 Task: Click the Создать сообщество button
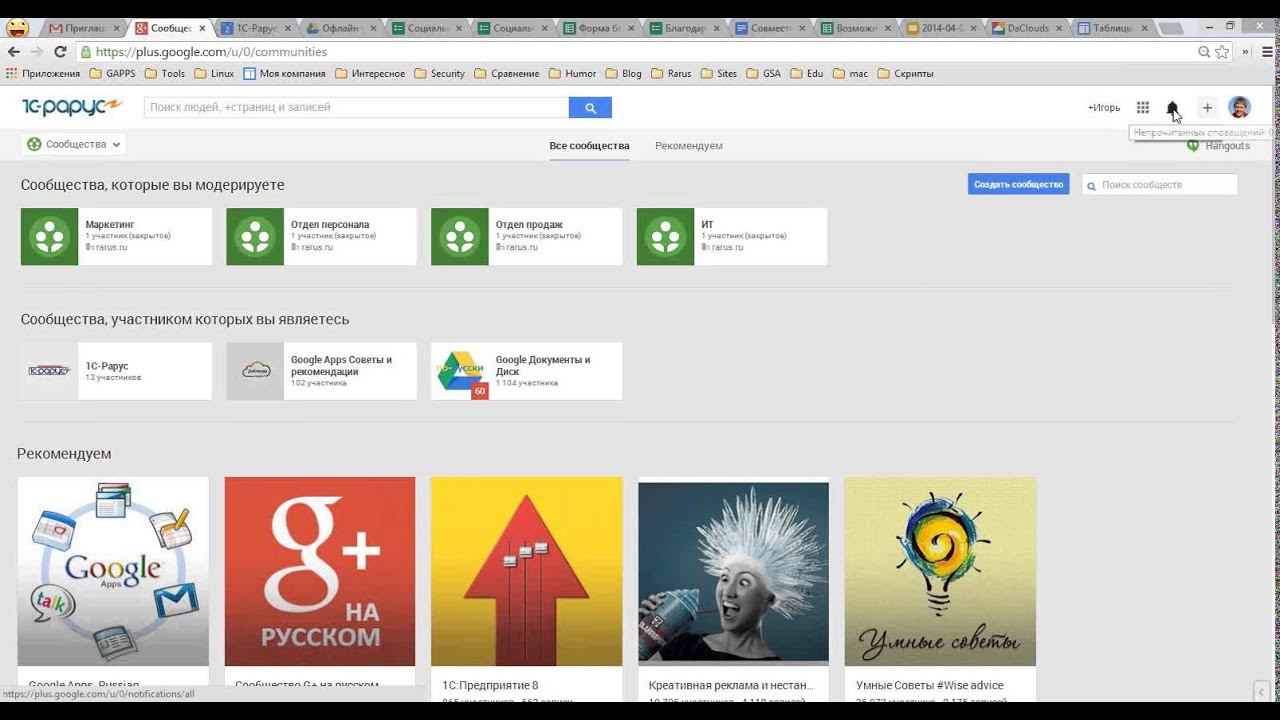coord(1018,184)
